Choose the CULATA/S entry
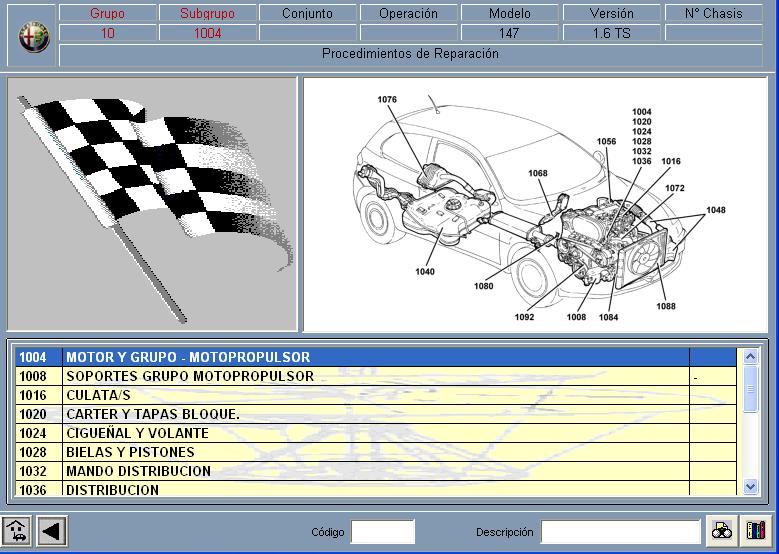The width and height of the screenshot is (779, 554). (x=375, y=395)
